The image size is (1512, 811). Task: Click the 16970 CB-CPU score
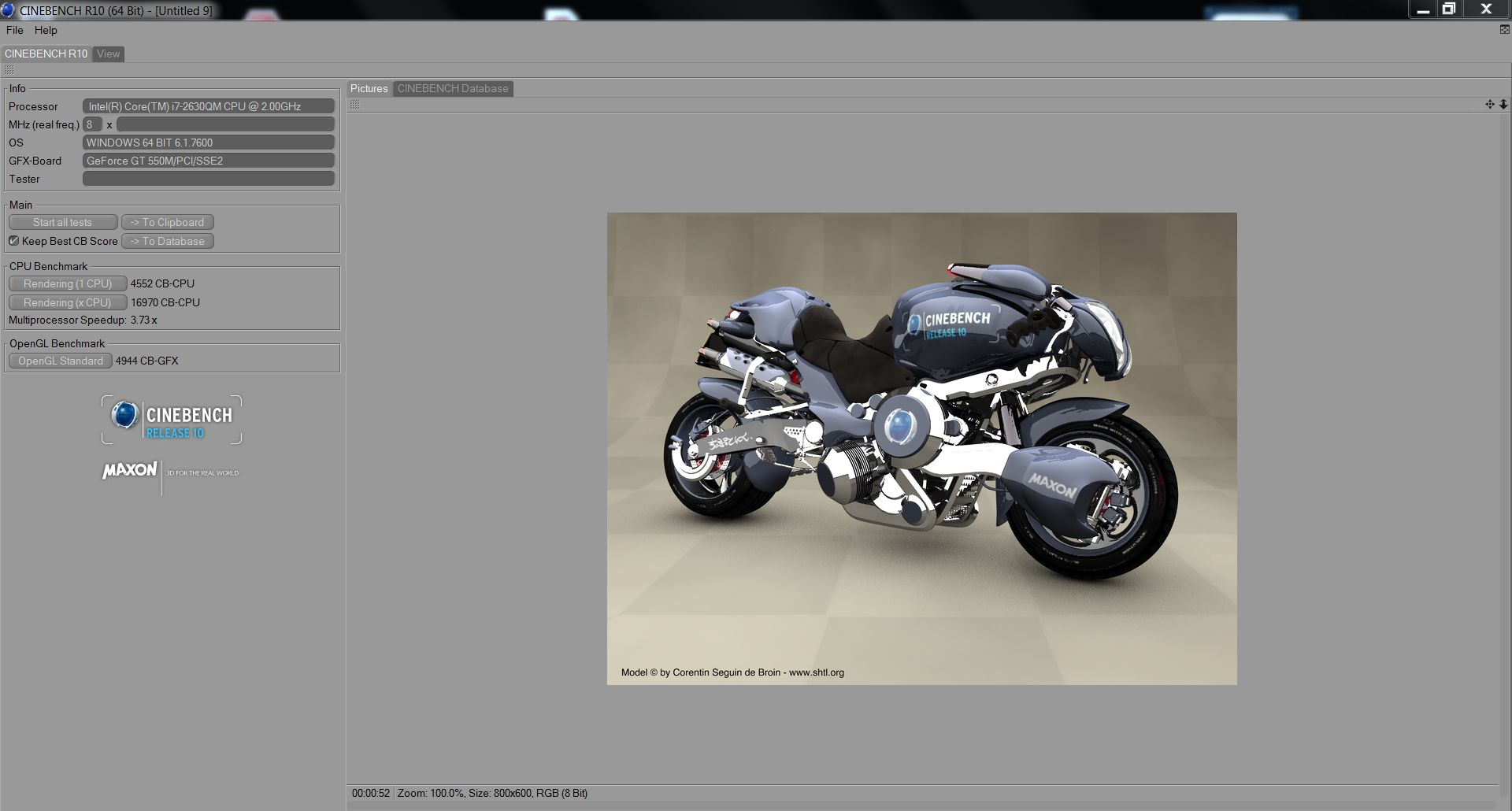coord(165,302)
